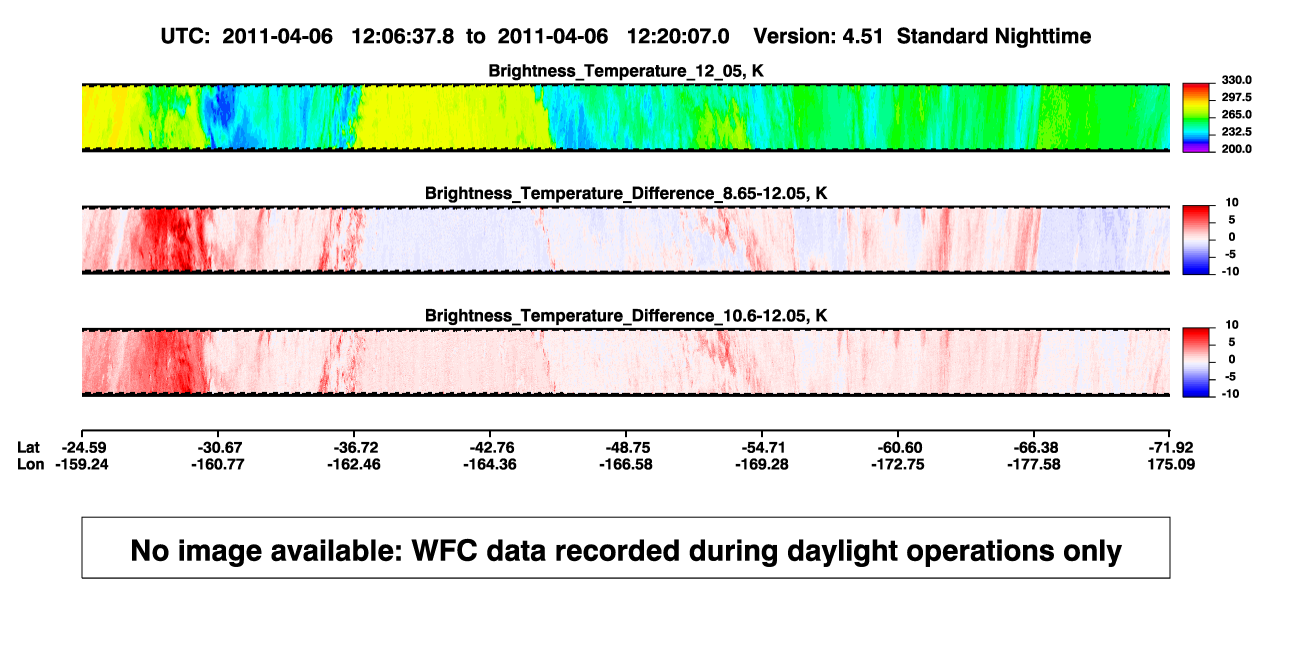
Task: Click longitude value -177.58
Action: coord(1034,464)
